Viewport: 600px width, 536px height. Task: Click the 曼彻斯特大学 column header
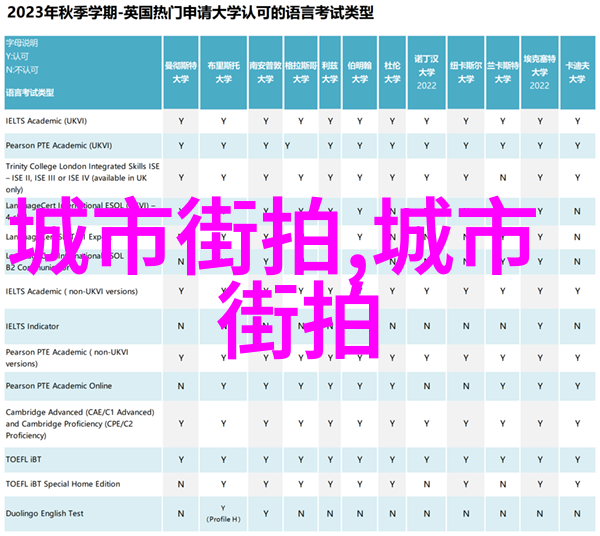point(181,73)
